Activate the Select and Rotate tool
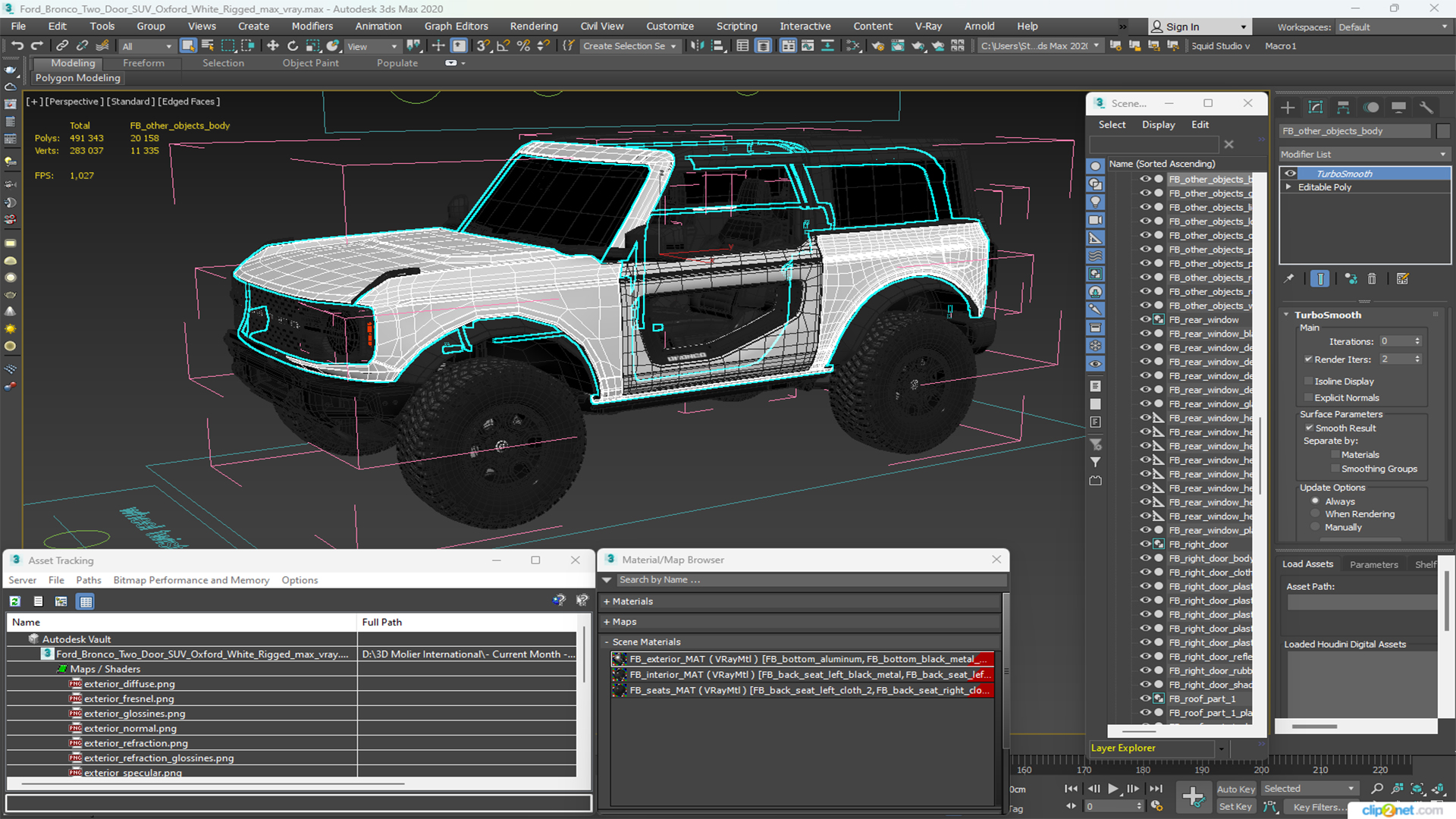The width and height of the screenshot is (1456, 819). click(293, 46)
